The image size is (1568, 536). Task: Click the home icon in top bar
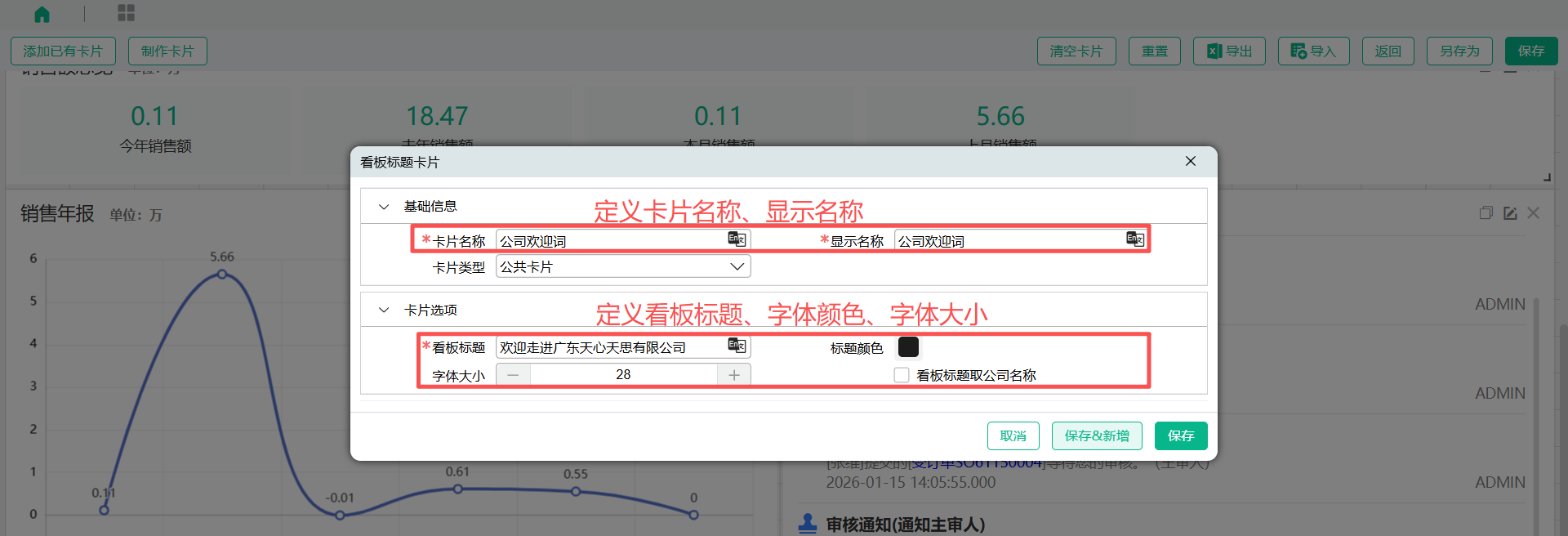click(x=42, y=14)
